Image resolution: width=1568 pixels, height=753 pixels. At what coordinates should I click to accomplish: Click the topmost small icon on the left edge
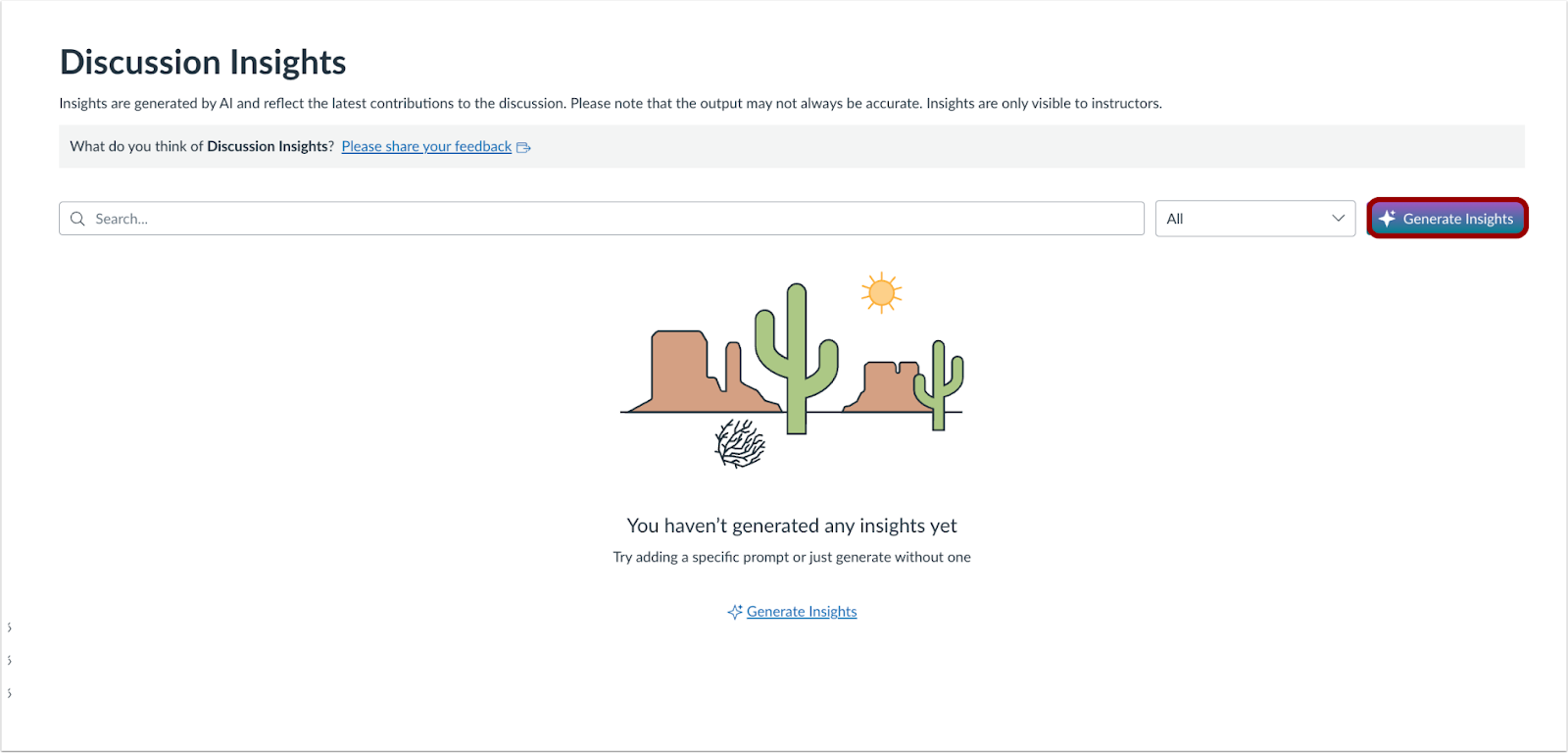pos(9,626)
